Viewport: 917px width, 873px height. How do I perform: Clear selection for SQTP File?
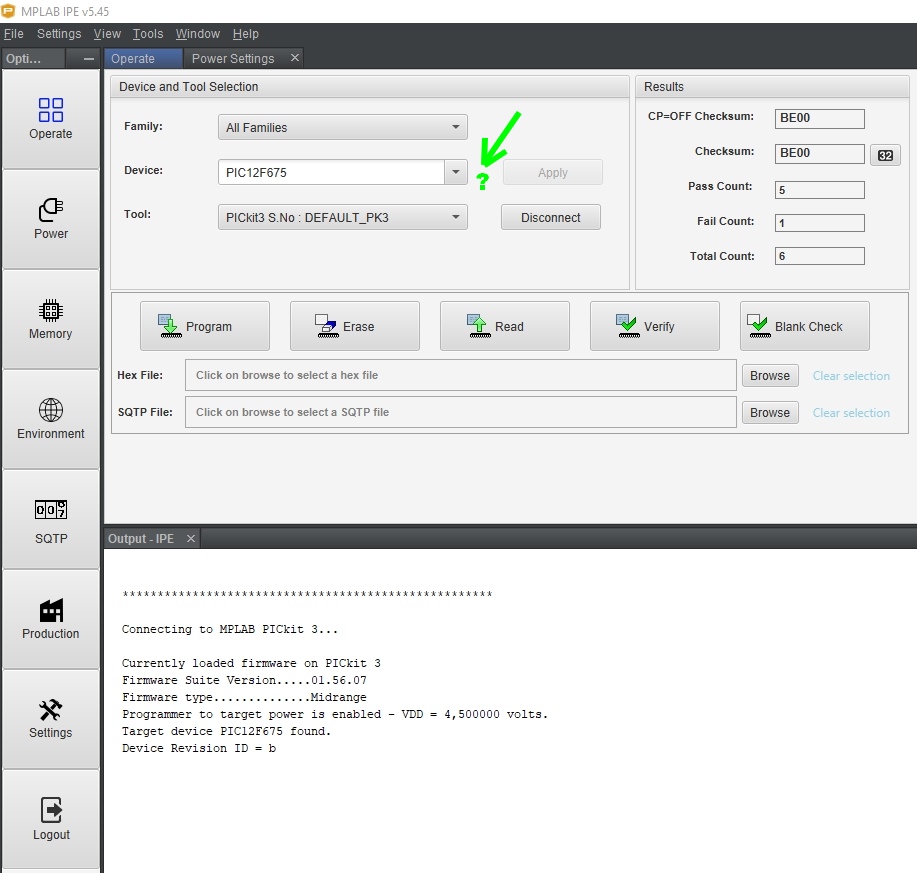click(851, 412)
